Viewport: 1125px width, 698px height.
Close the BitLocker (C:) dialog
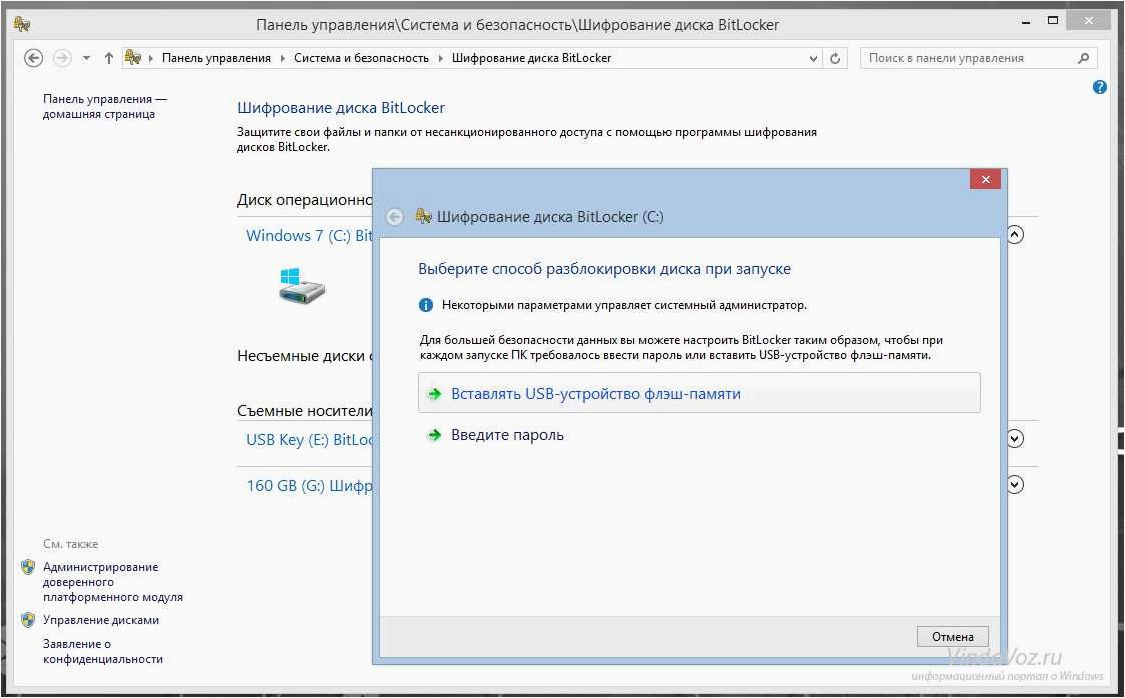(985, 179)
